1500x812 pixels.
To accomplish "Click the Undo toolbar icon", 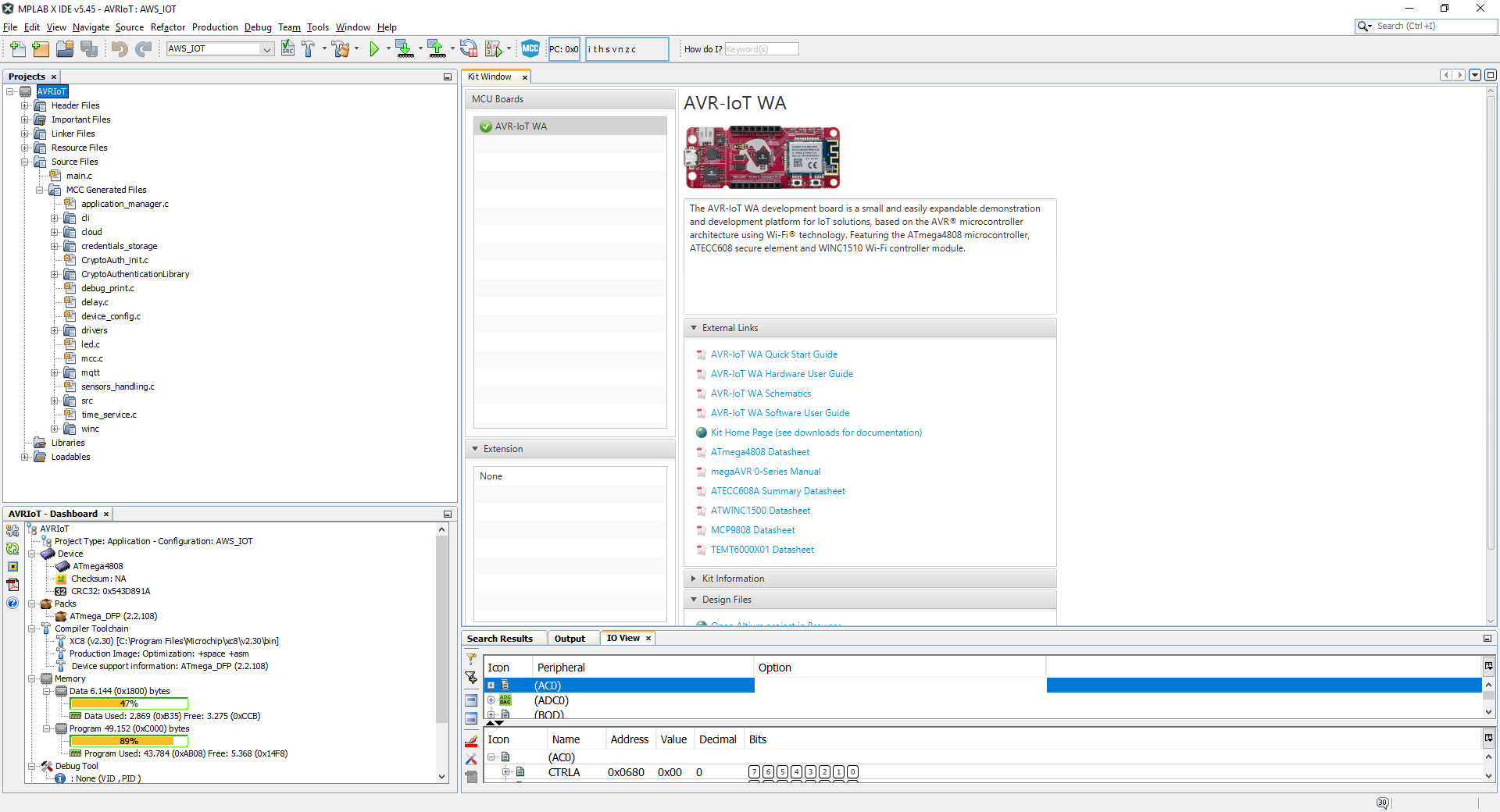I will pos(119,49).
